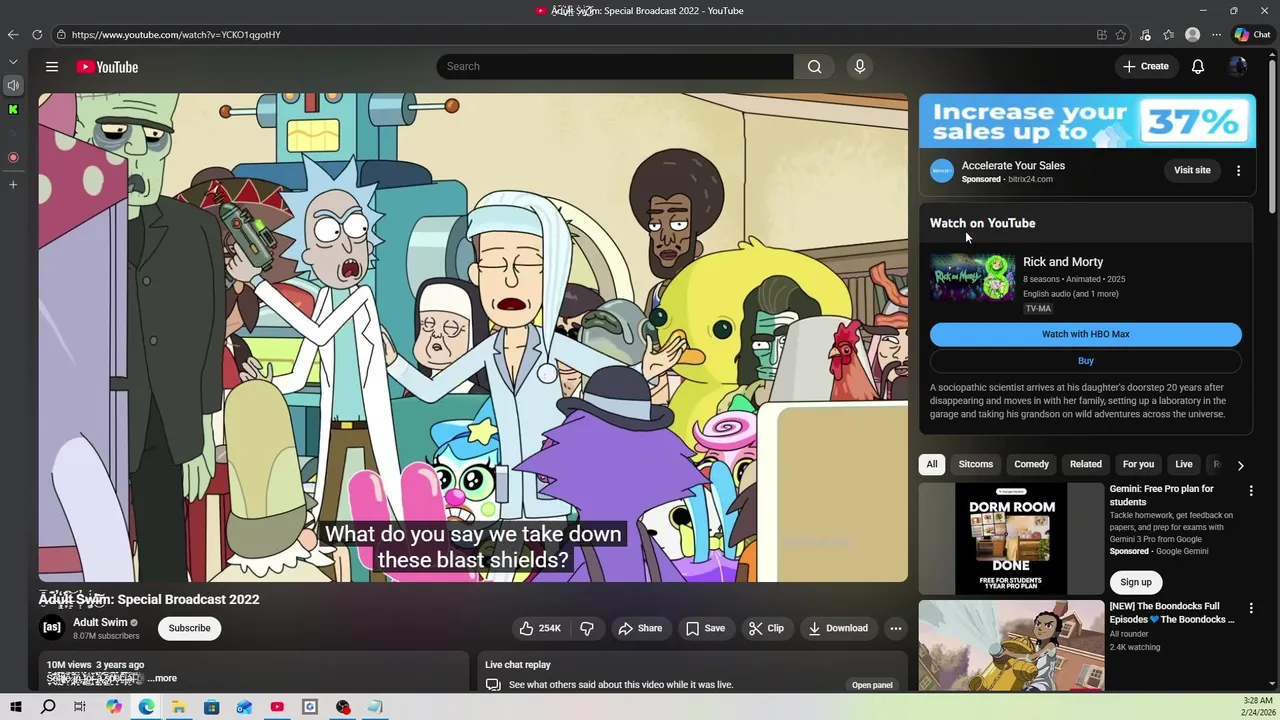
Task: Click inside the YouTube search field
Action: tap(615, 67)
